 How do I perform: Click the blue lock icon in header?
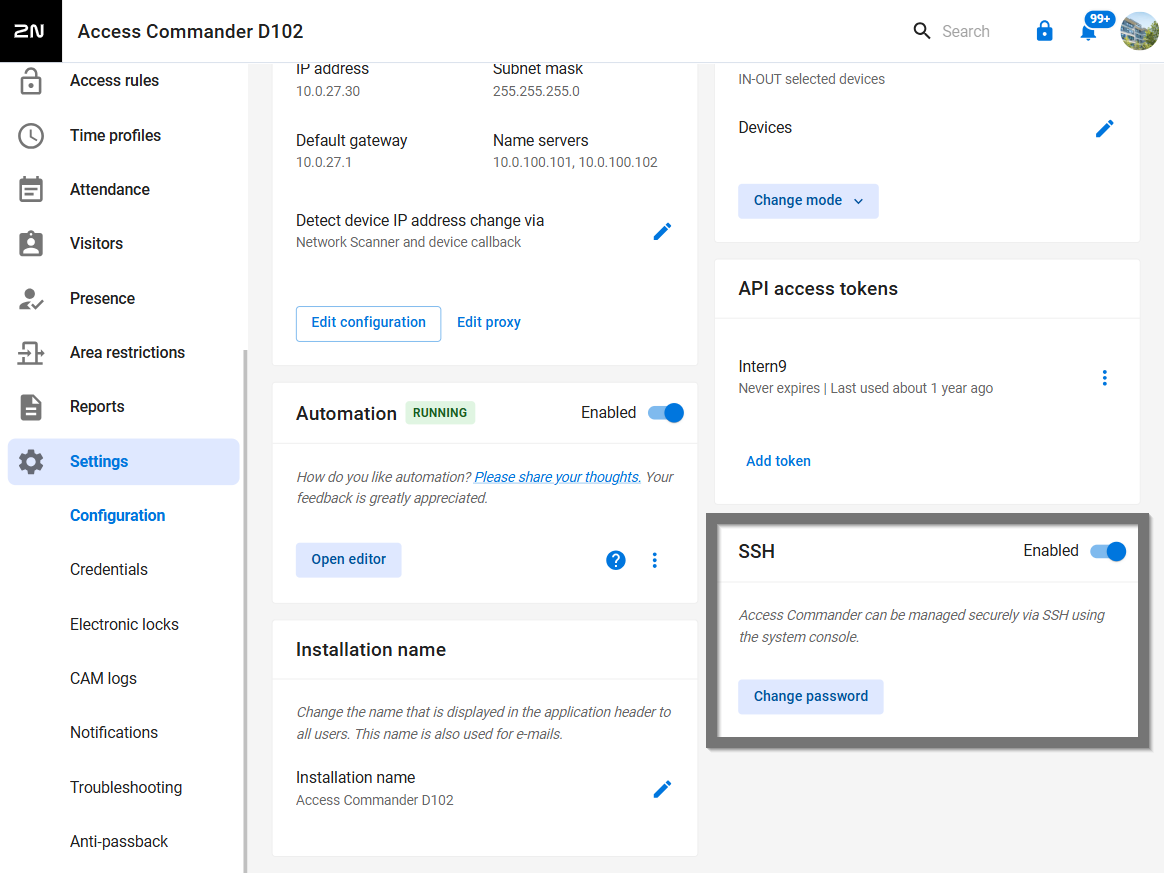pos(1044,31)
